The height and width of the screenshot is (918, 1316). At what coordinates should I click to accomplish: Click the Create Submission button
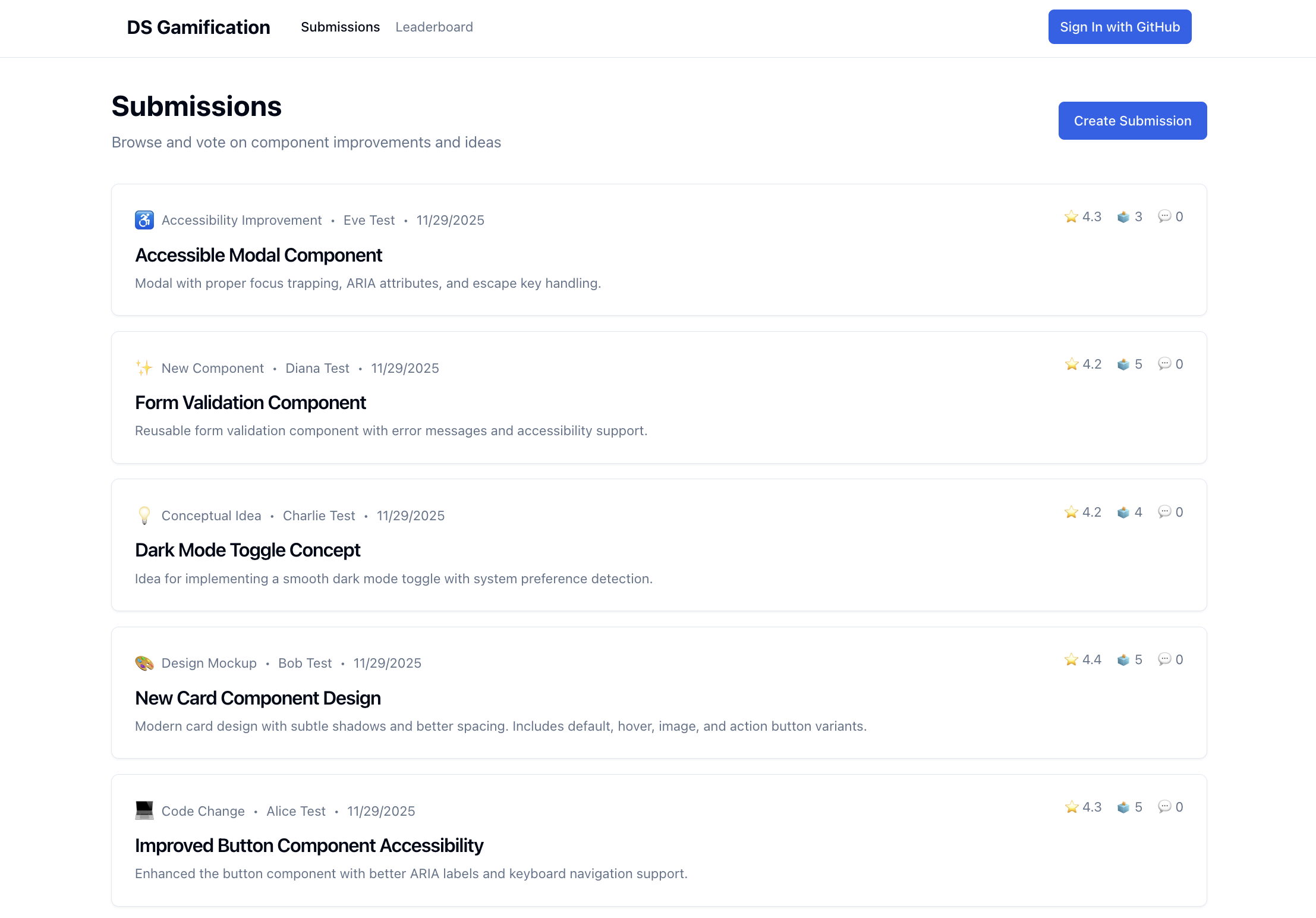(x=1132, y=121)
